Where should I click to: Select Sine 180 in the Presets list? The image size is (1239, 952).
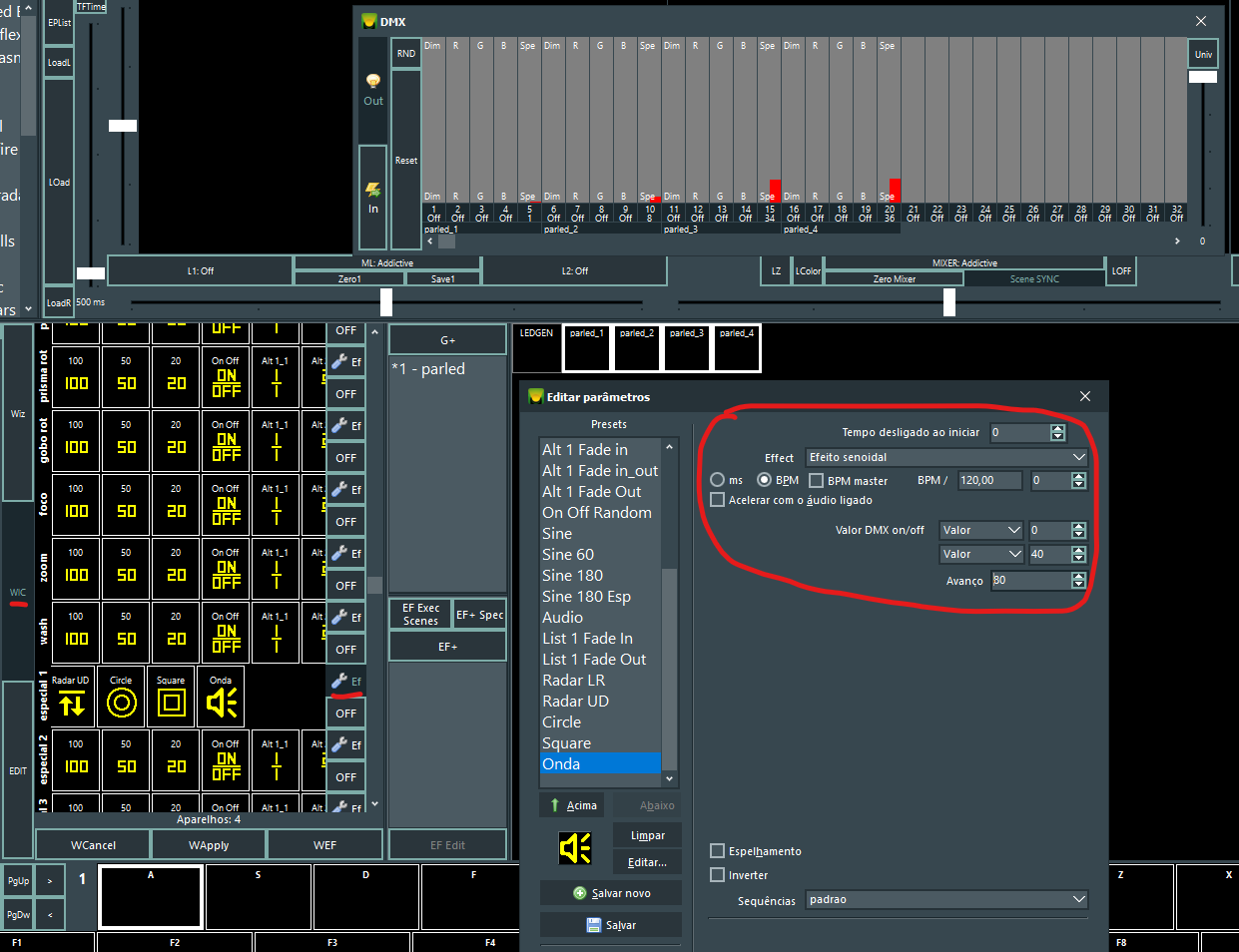tap(573, 575)
